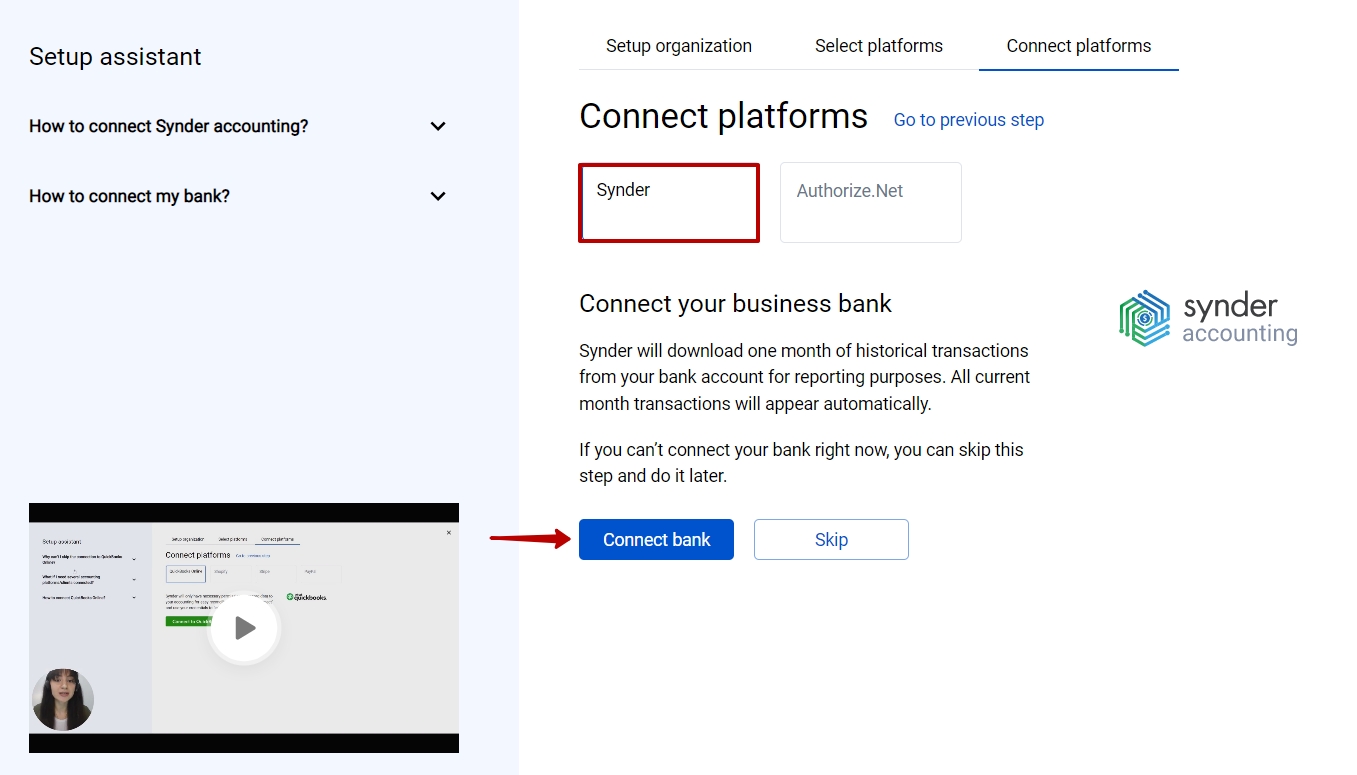This screenshot has height=775, width=1357.
Task: Expand 'How to connect my bank?' chevron
Action: tap(438, 196)
